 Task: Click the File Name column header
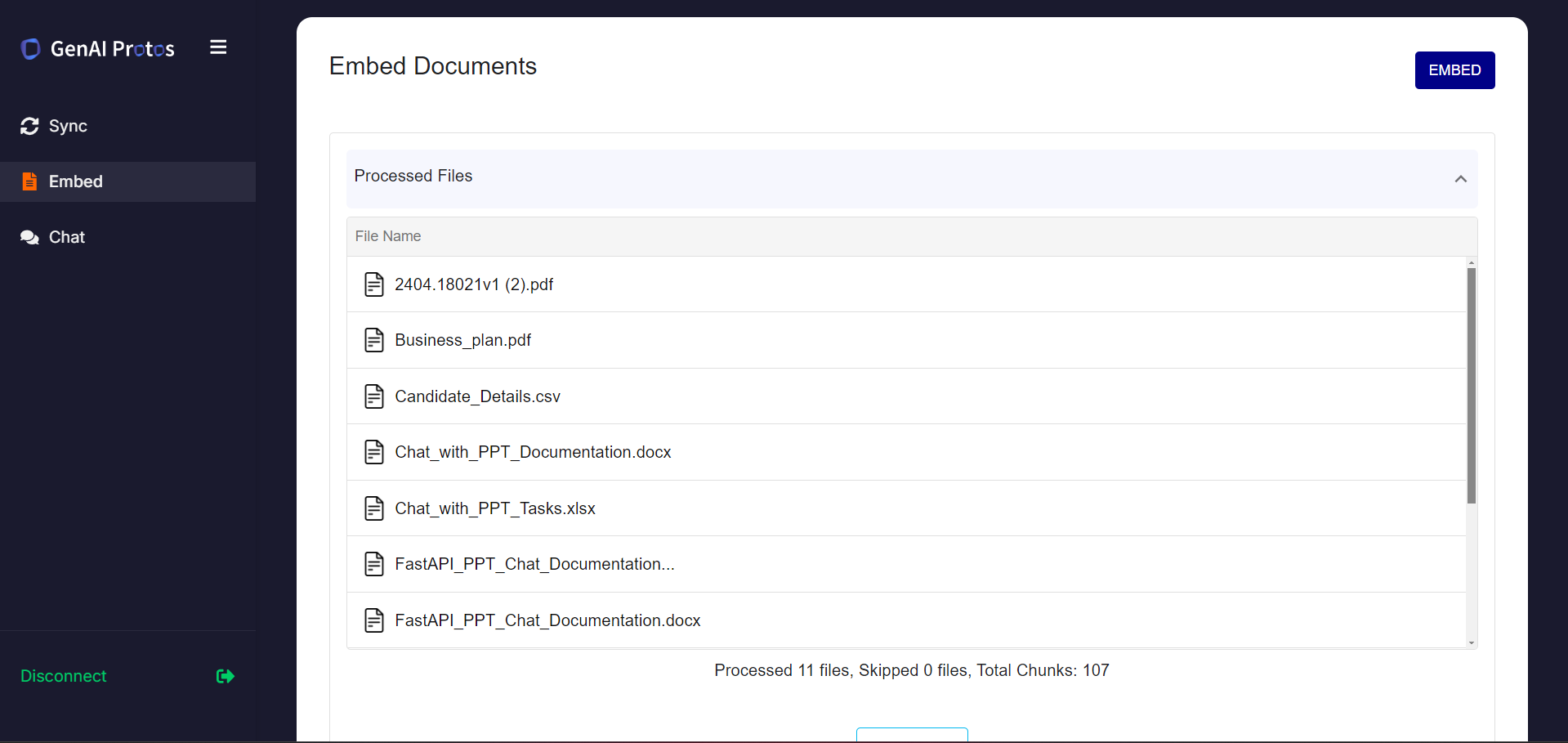(x=388, y=236)
